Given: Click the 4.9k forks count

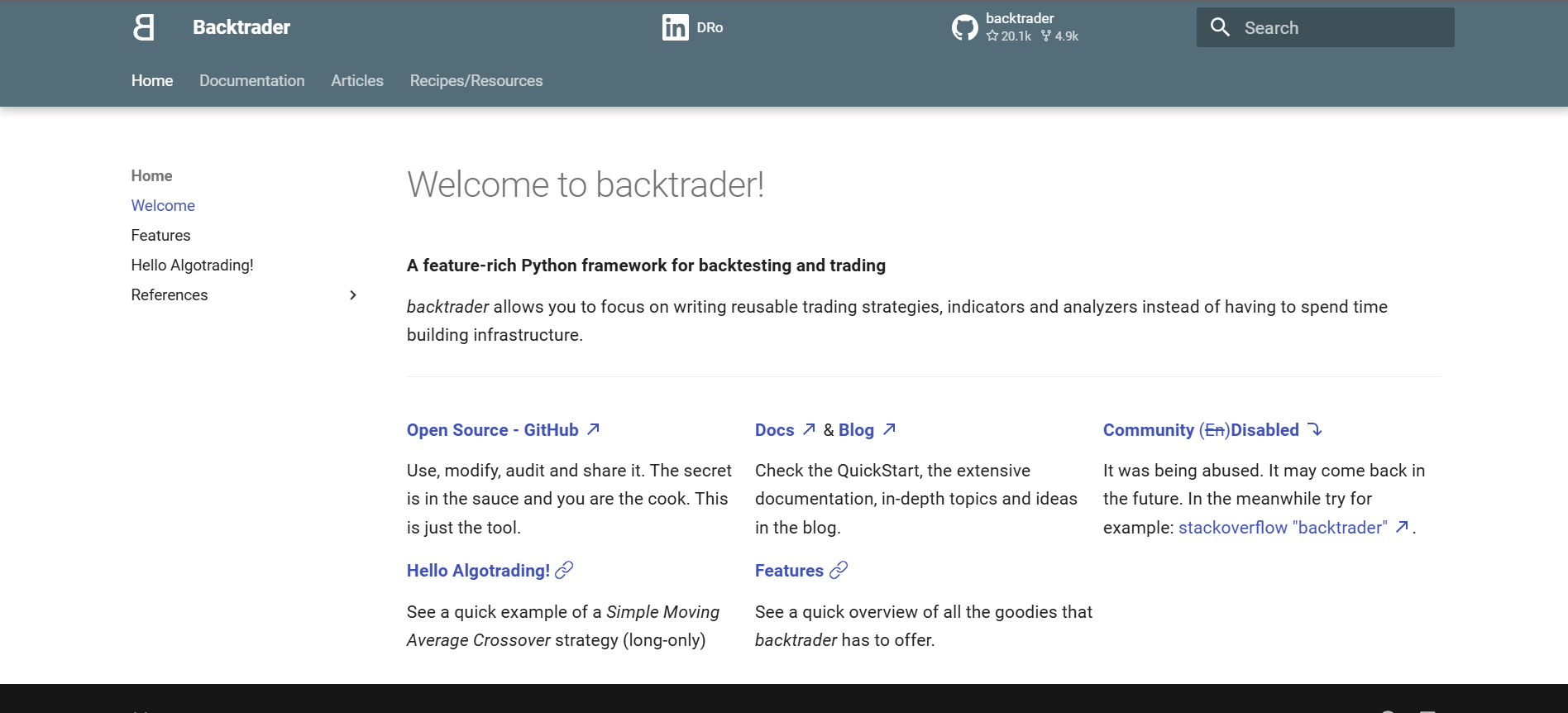Looking at the screenshot, I should tap(1059, 36).
